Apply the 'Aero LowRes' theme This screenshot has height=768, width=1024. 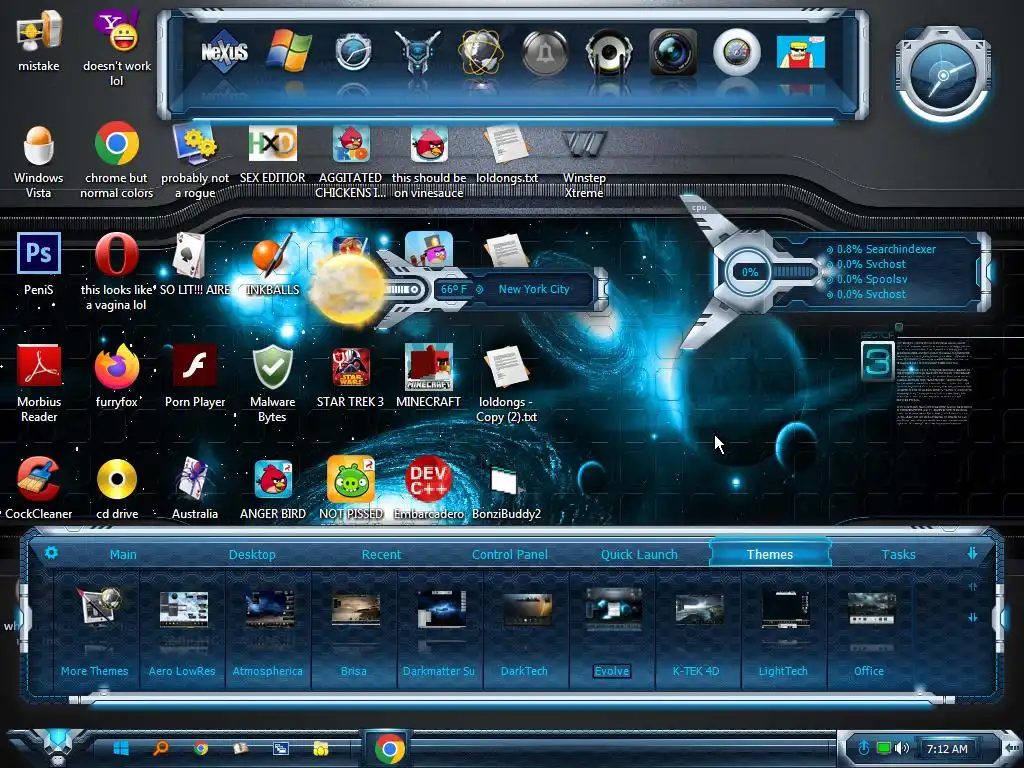[x=182, y=631]
